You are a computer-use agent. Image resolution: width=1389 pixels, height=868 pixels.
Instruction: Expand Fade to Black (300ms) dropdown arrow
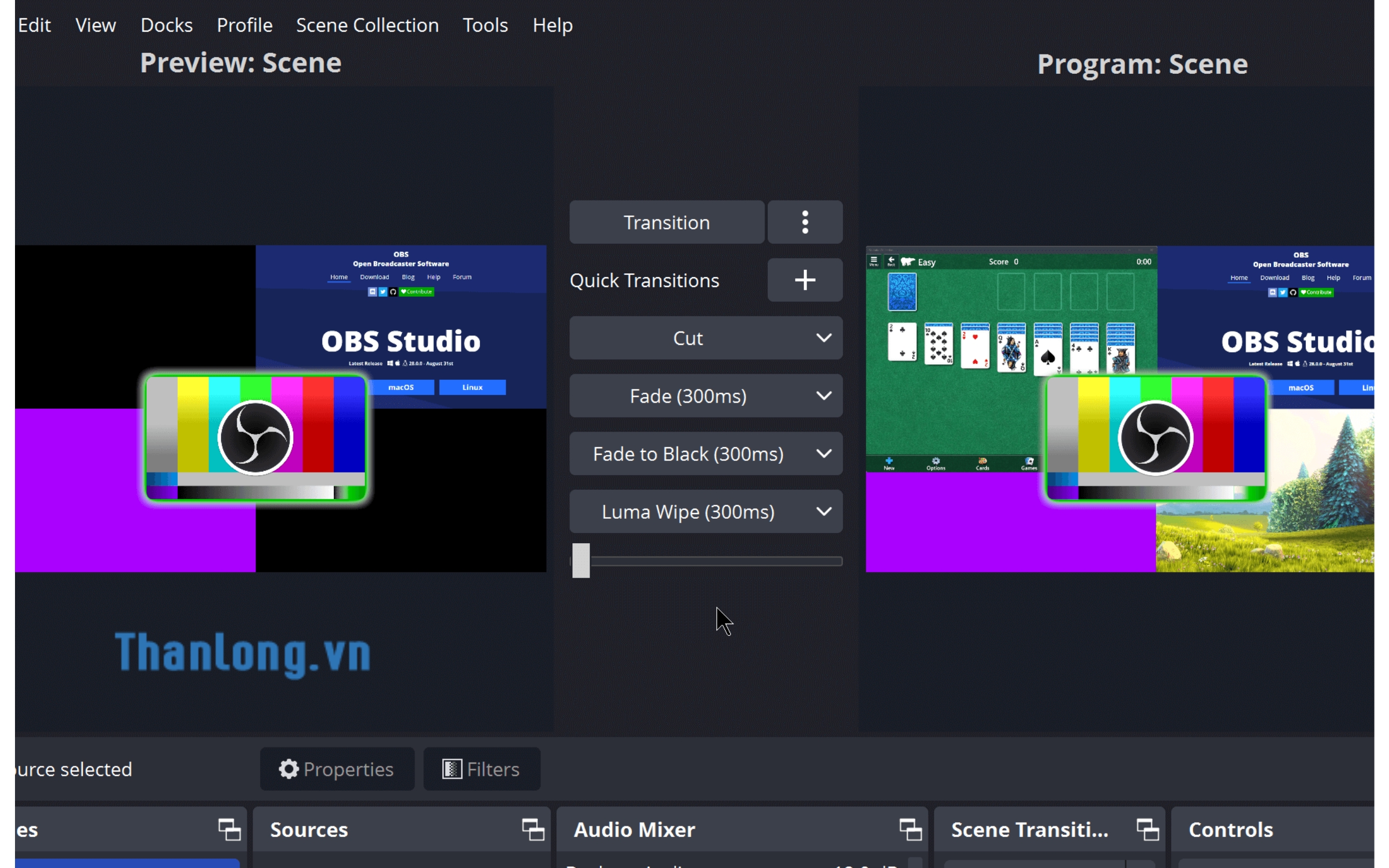823,454
